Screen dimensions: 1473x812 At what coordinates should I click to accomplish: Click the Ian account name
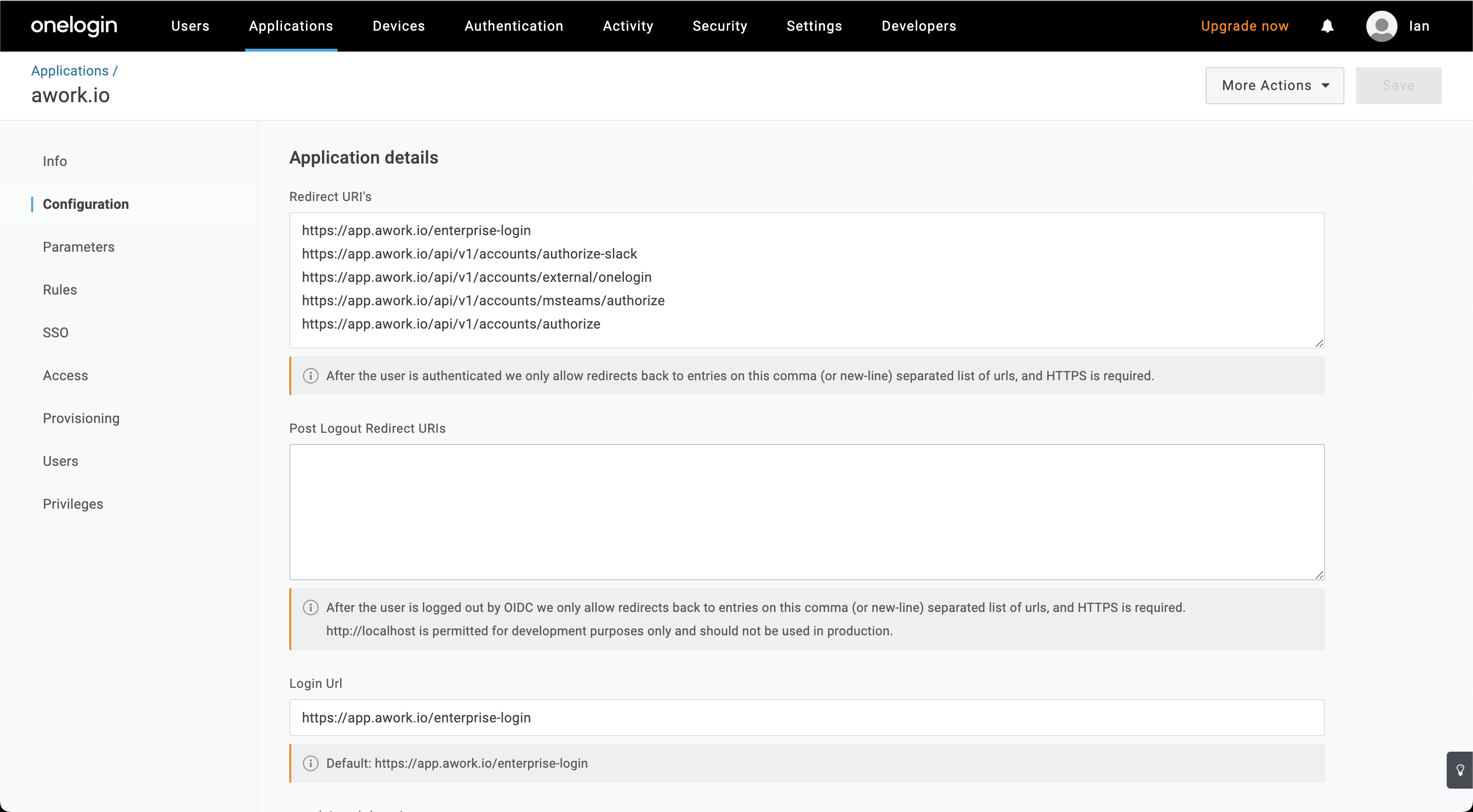point(1419,26)
